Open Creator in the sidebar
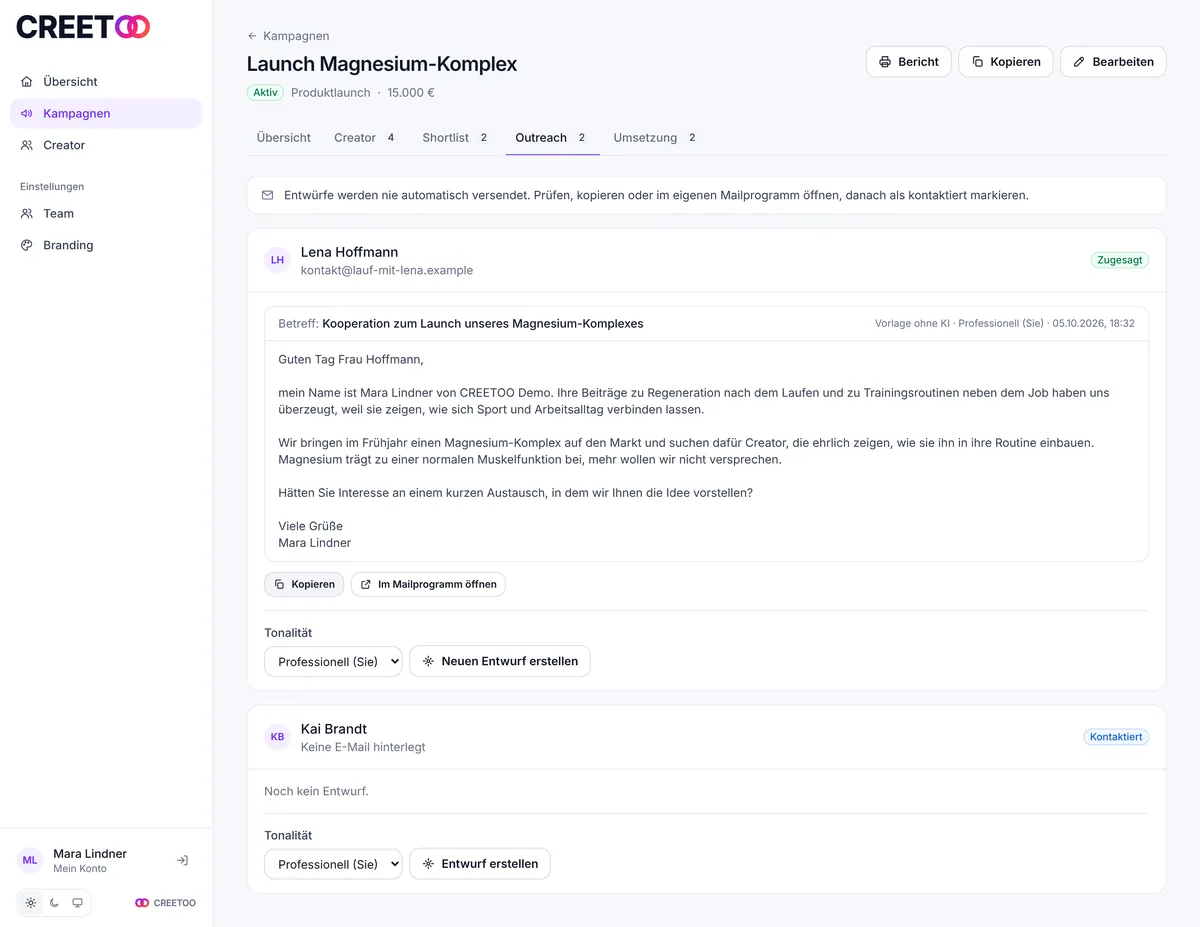The width and height of the screenshot is (1200, 927). pos(106,145)
